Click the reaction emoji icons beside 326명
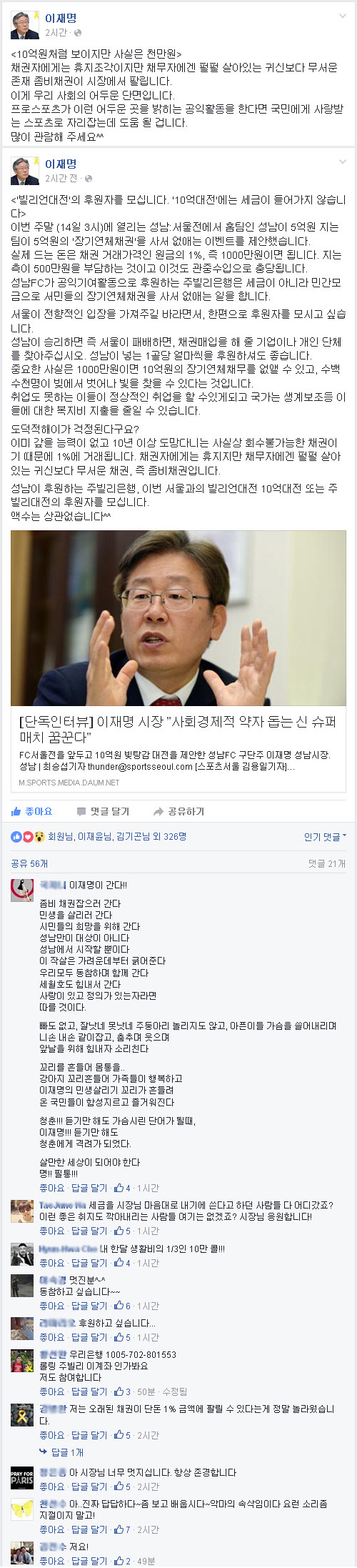Screen dimensions: 357x1568 pos(29,836)
